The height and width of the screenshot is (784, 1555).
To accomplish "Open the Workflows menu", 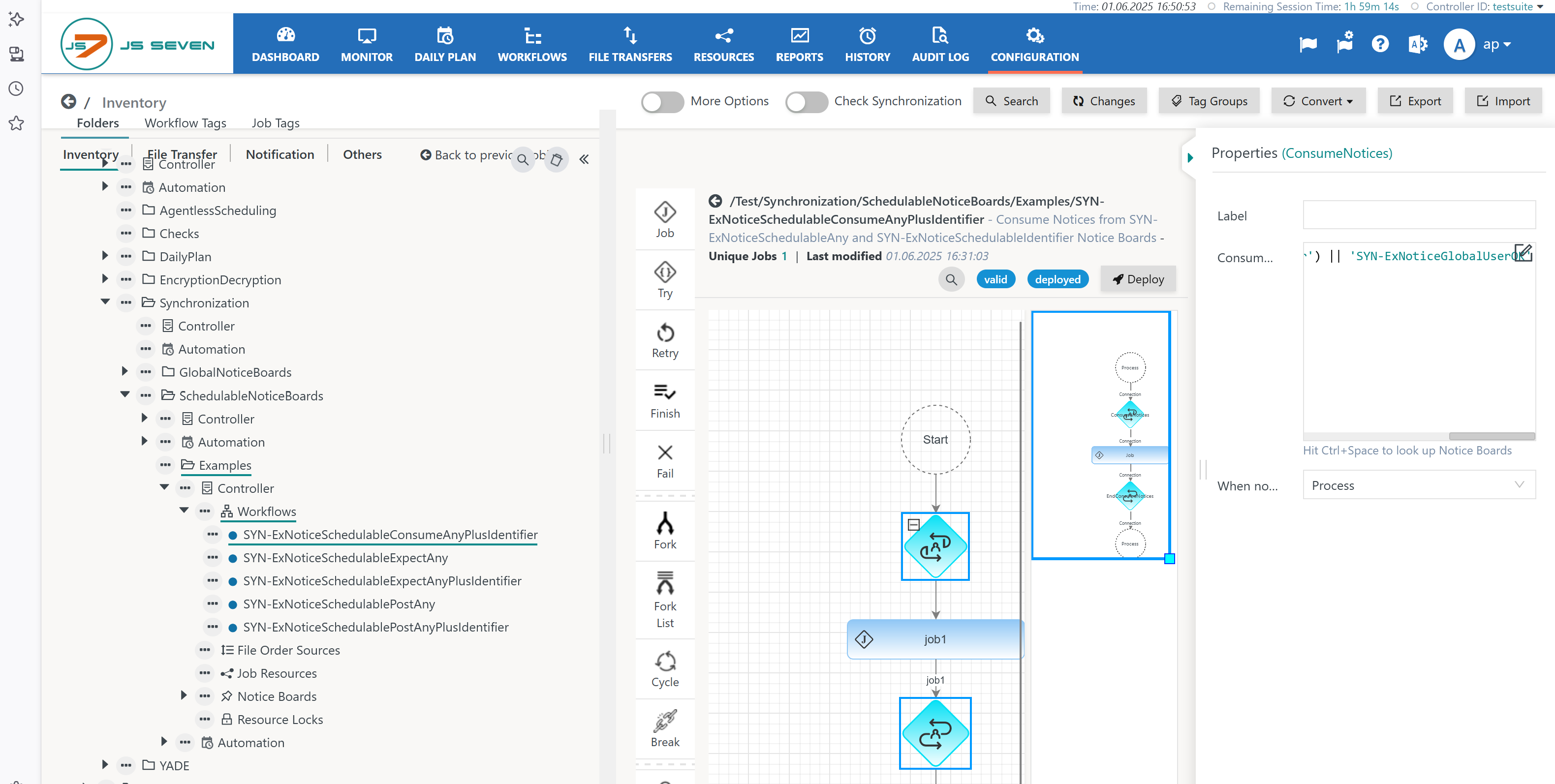I will coord(532,45).
